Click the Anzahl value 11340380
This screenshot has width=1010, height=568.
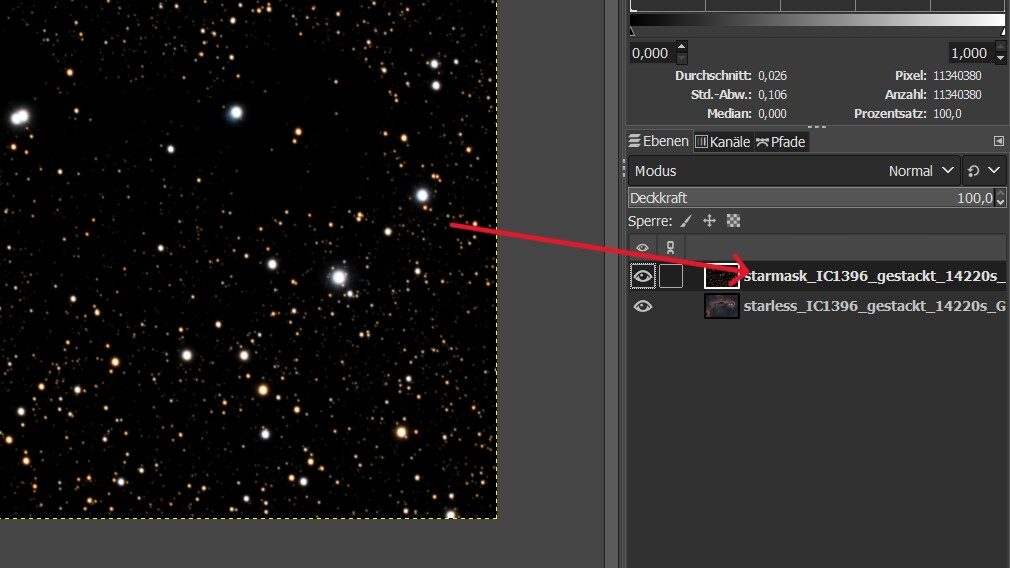[x=957, y=95]
